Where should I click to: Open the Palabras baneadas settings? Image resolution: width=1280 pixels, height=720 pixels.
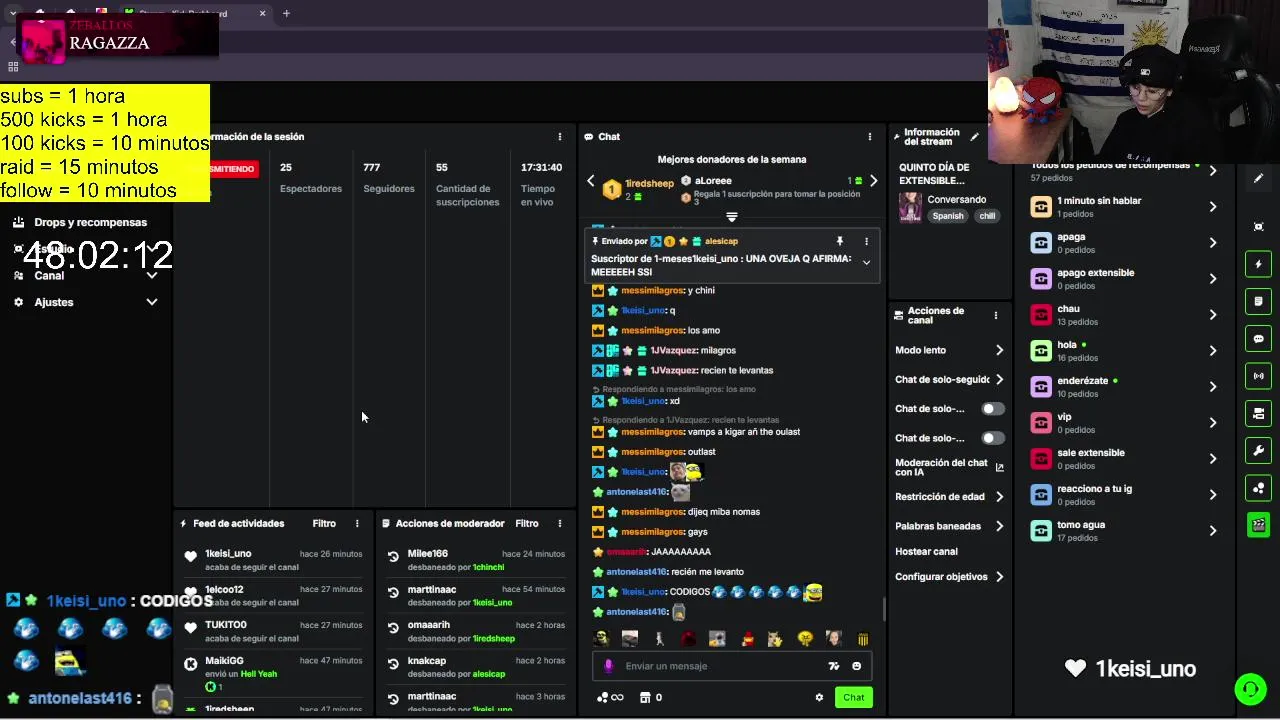[949, 526]
